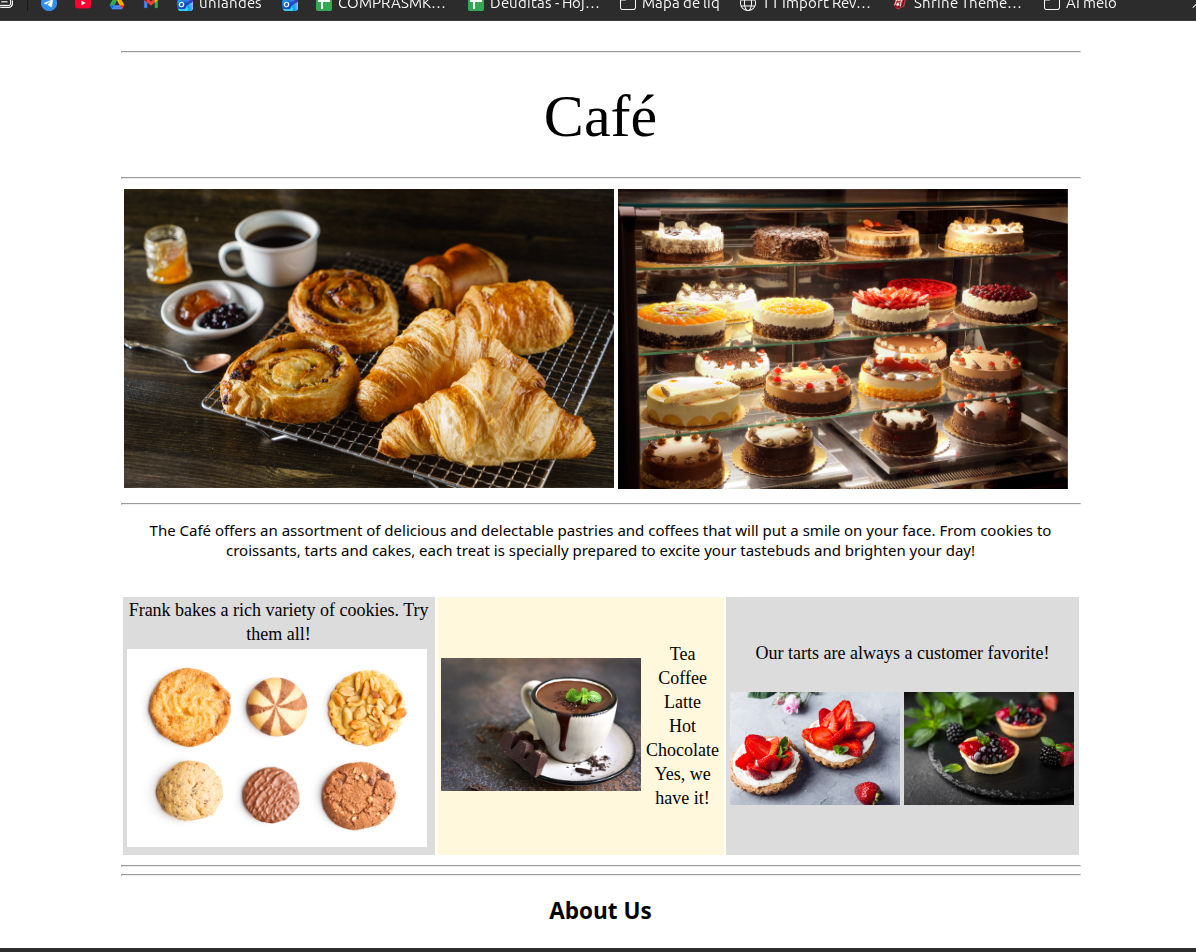The image size is (1196, 952).
Task: Open the unlabeled Outlook bookmark icon
Action: coord(290,5)
